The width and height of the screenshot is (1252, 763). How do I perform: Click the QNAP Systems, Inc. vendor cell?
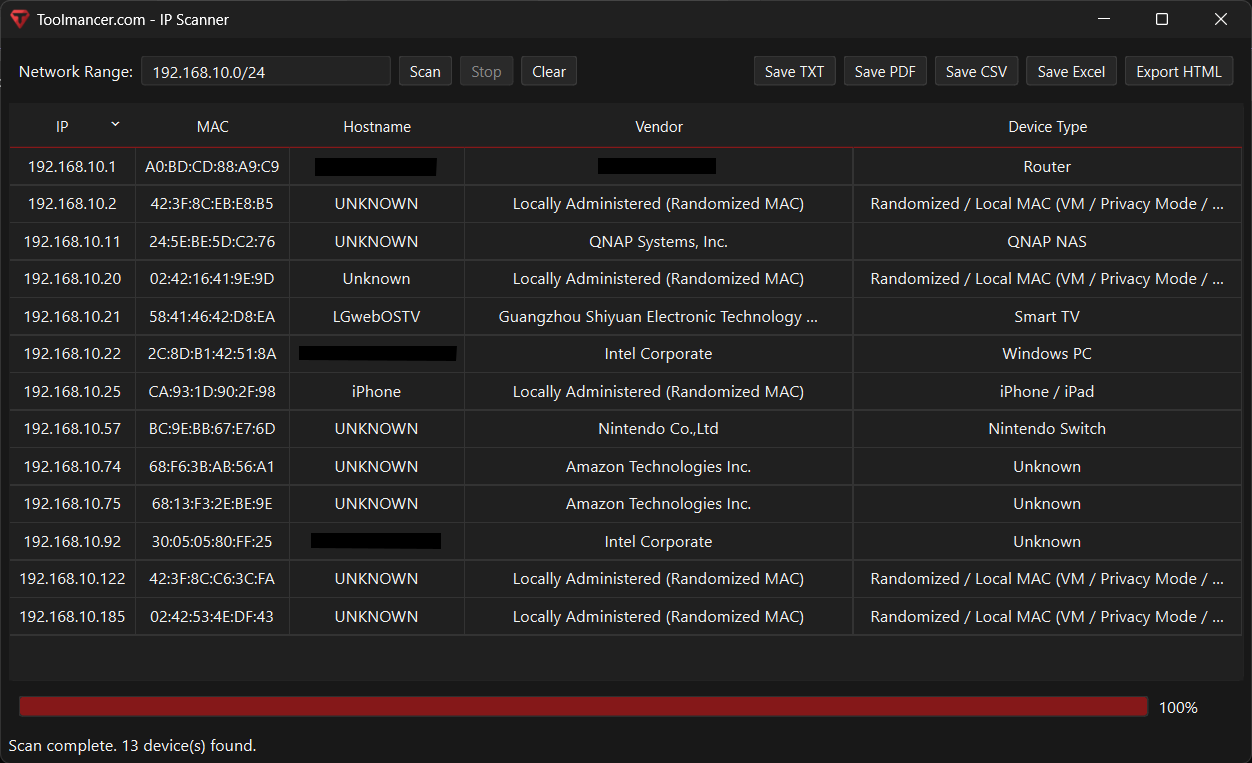659,241
